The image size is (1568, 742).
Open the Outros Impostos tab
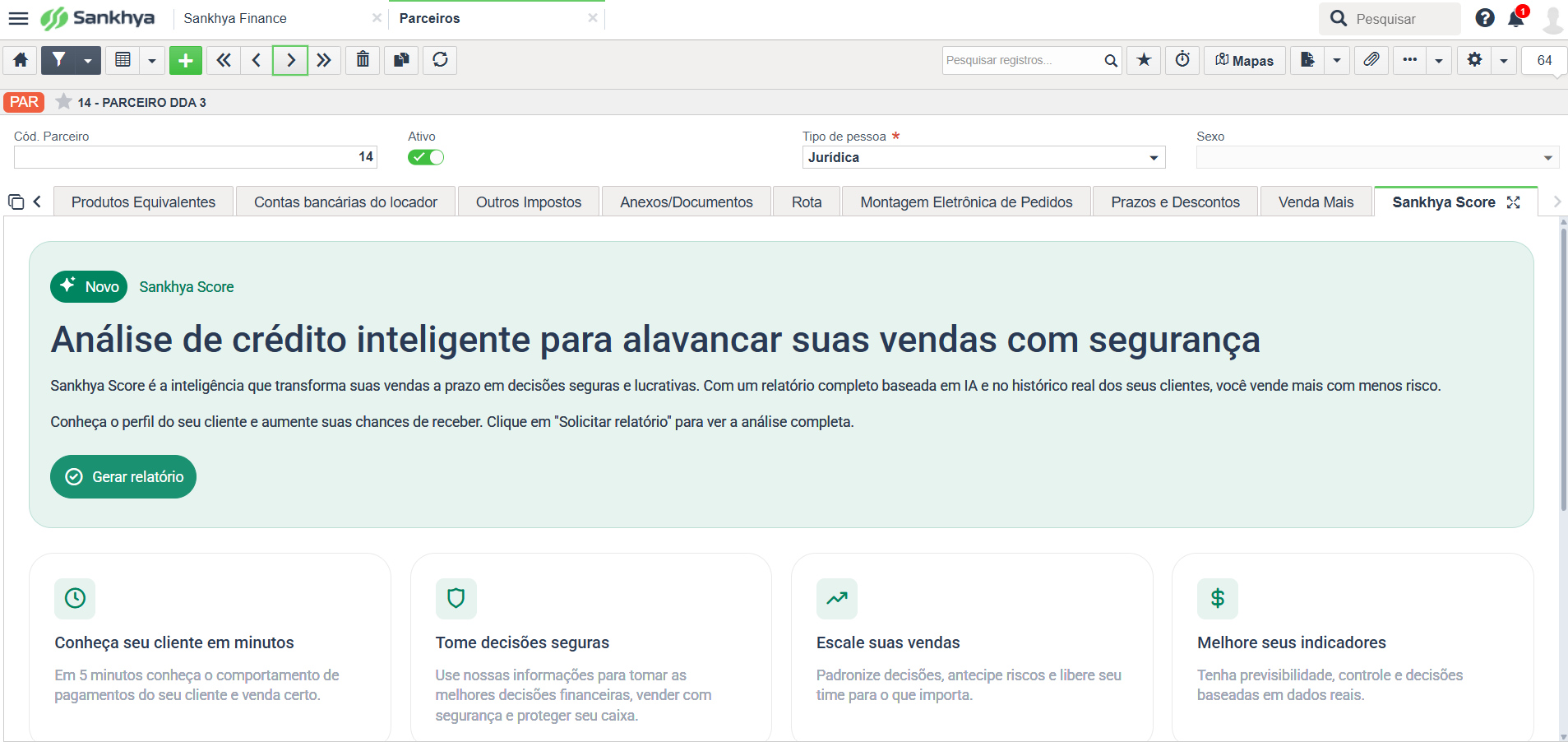[x=529, y=202]
